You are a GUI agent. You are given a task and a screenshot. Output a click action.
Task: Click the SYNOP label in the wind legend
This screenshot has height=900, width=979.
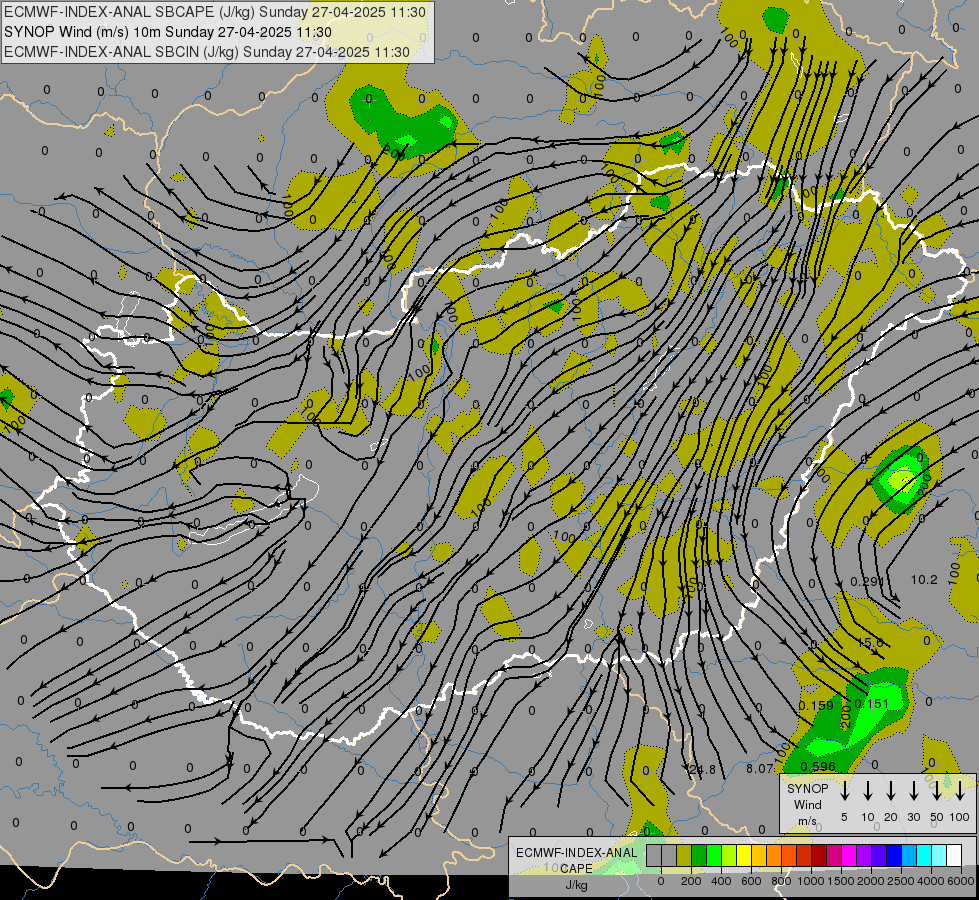click(807, 788)
